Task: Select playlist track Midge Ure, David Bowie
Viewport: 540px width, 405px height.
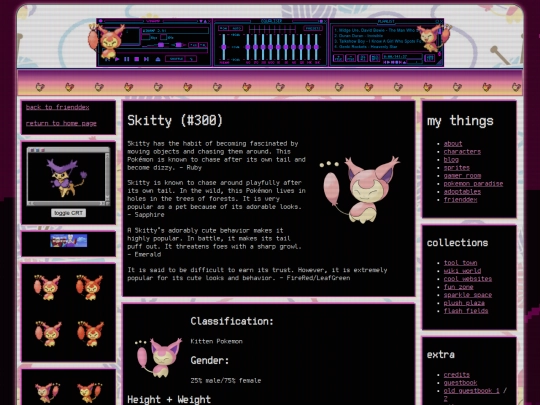Action: 376,30
